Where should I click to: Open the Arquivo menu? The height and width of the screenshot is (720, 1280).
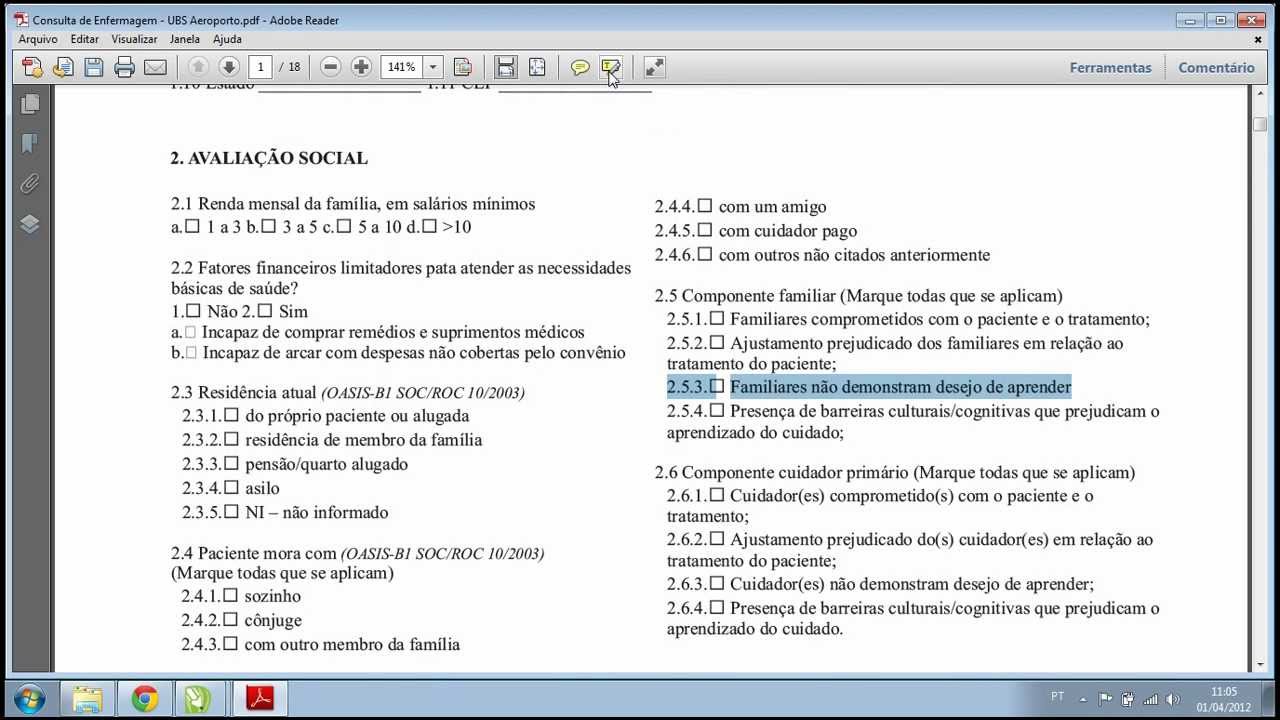click(38, 39)
